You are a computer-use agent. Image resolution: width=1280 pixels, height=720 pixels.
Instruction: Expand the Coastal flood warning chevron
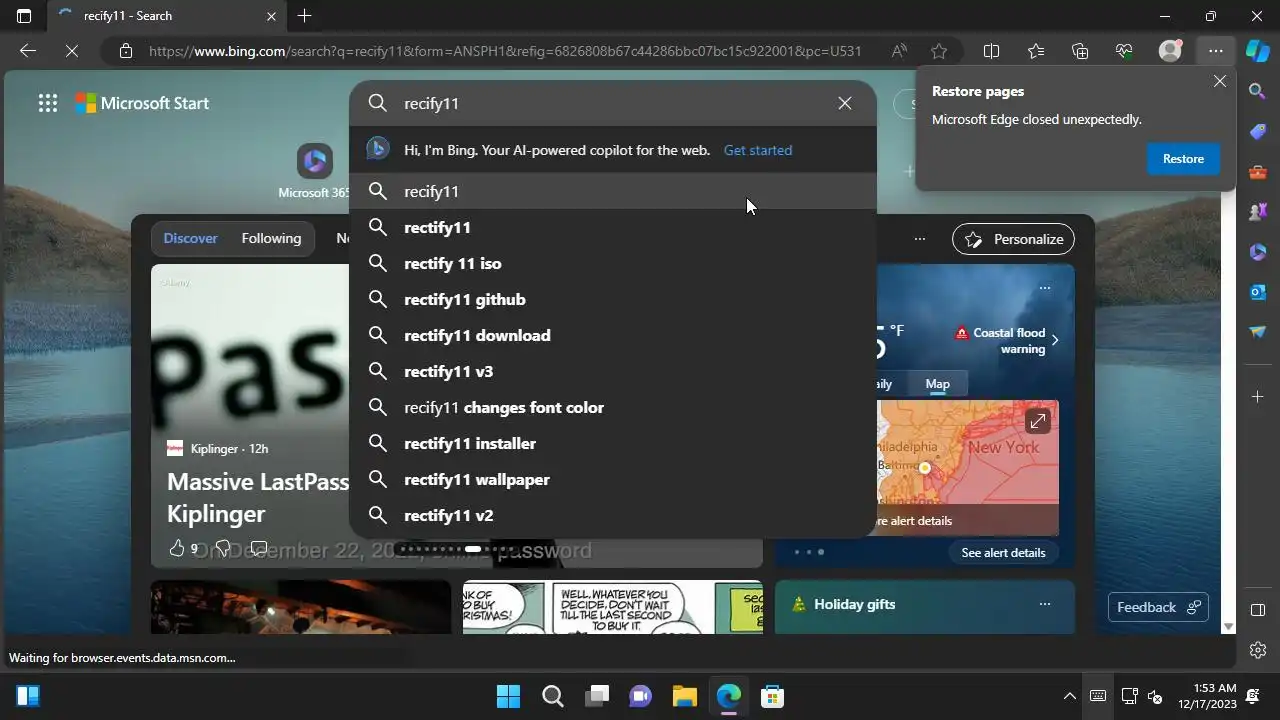click(x=1055, y=340)
